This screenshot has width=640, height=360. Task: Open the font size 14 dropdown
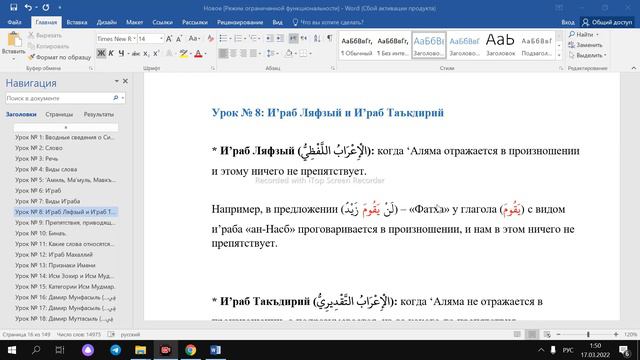161,39
